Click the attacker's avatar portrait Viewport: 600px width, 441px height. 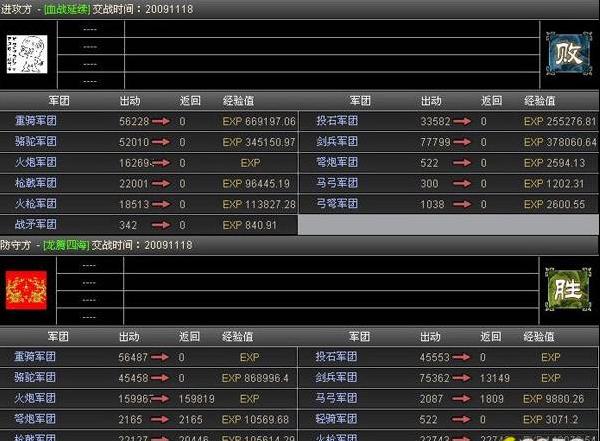(x=27, y=52)
